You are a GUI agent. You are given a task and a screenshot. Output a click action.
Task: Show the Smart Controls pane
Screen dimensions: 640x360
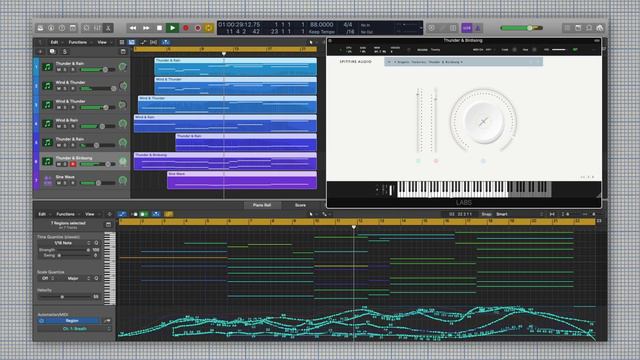(86, 28)
